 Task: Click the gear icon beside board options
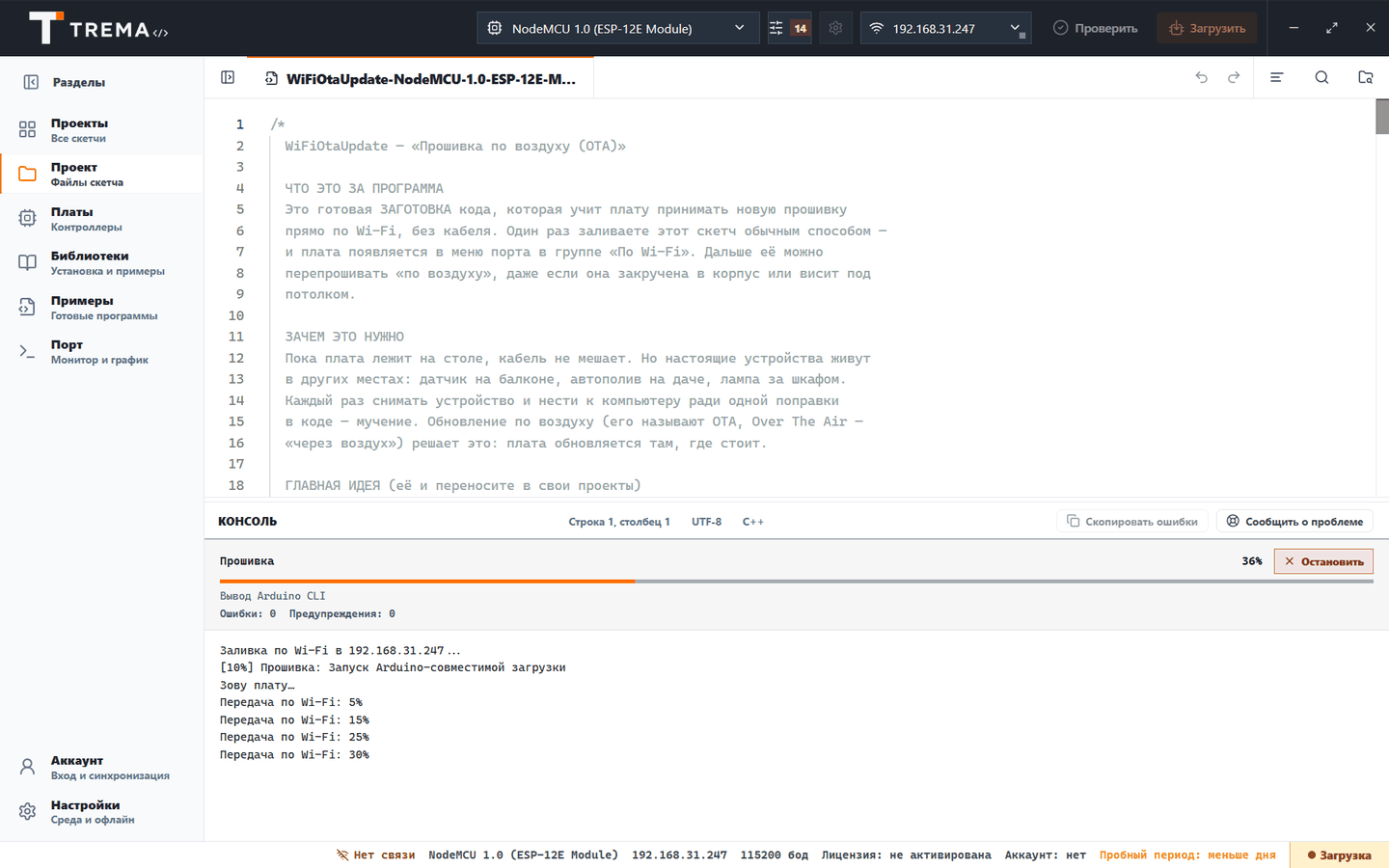click(x=835, y=28)
